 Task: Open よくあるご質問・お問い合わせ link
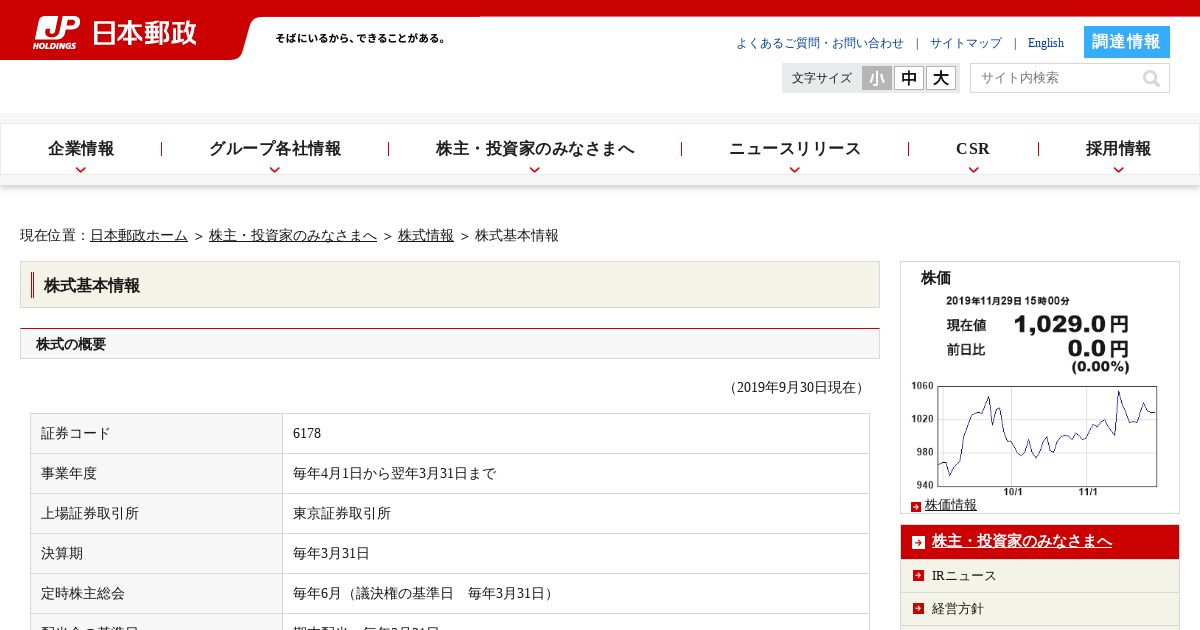pyautogui.click(x=820, y=43)
